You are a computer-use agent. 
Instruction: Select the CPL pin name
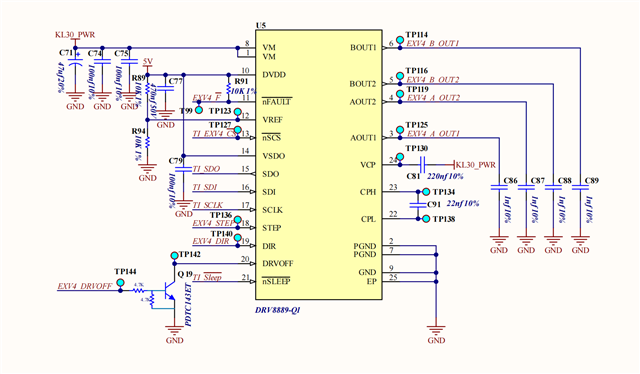368,219
